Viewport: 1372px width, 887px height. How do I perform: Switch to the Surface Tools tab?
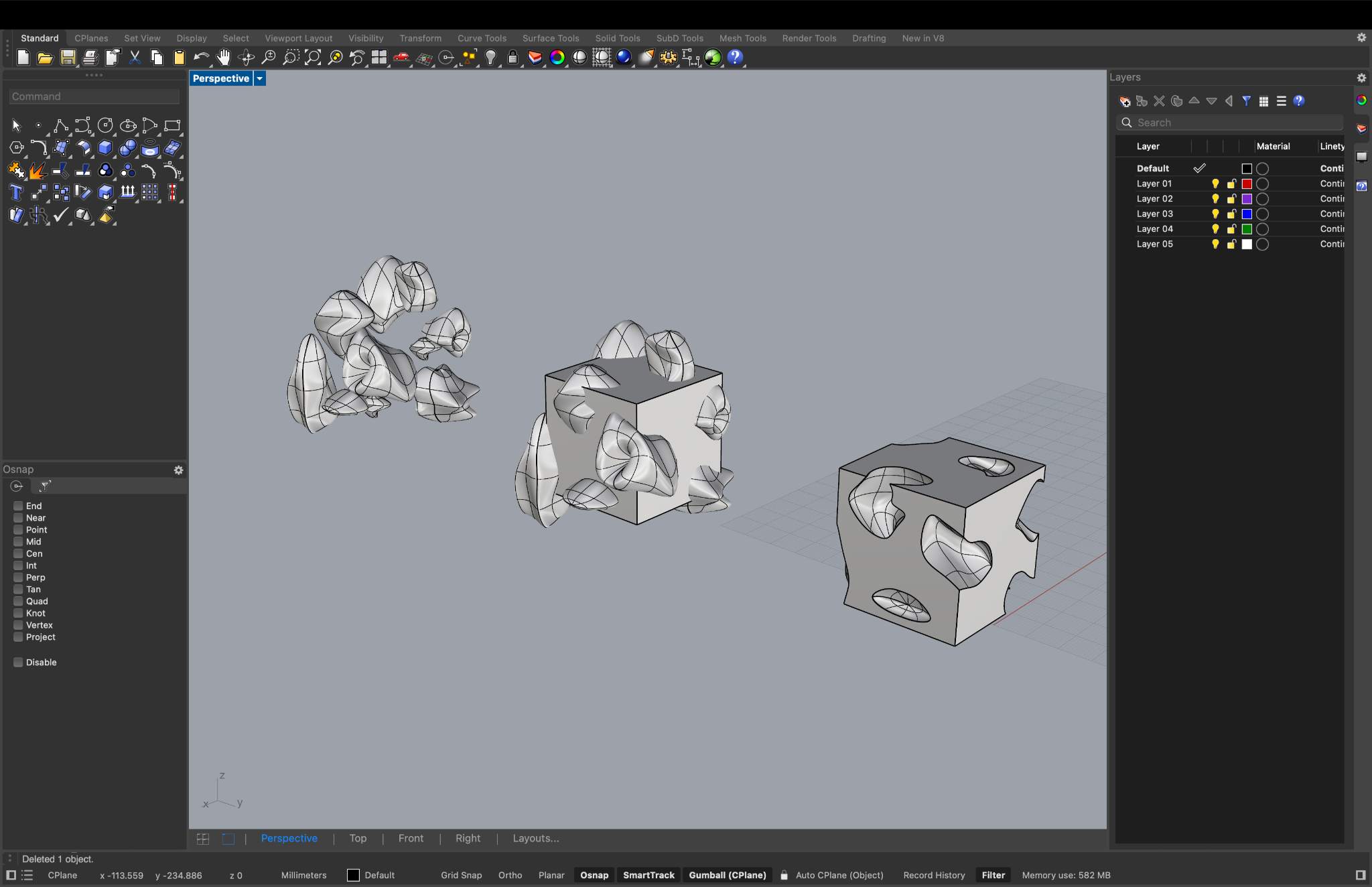pyautogui.click(x=550, y=38)
